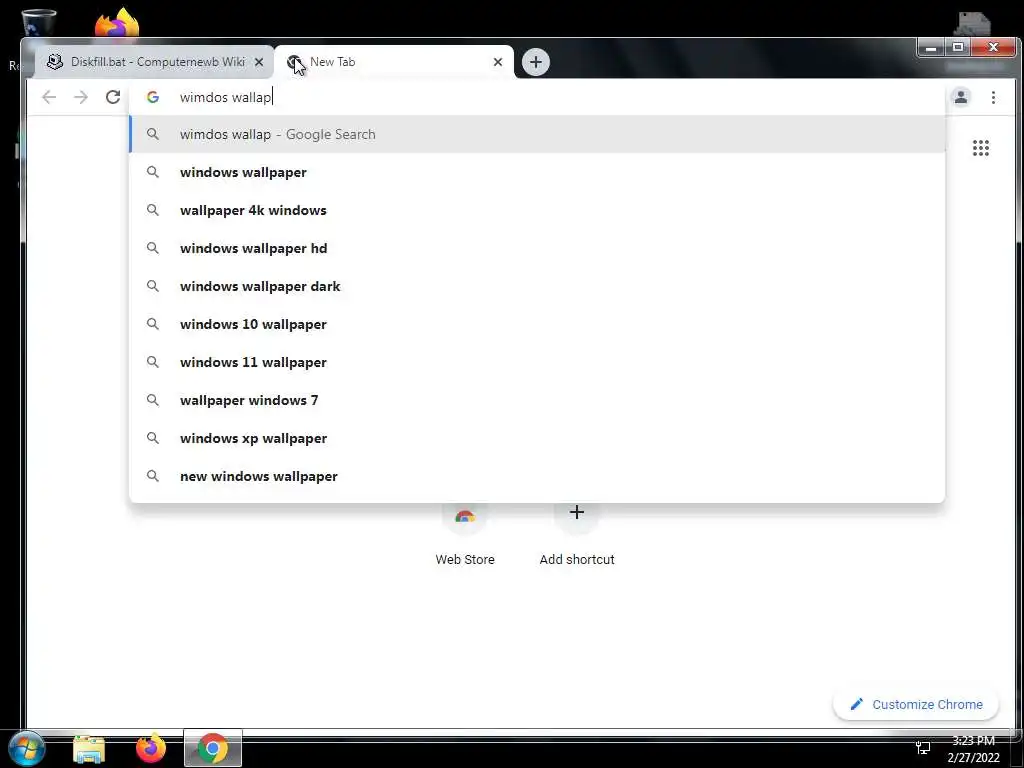Click the Chrome taskbar icon
Viewport: 1024px width, 768px height.
pyautogui.click(x=213, y=748)
